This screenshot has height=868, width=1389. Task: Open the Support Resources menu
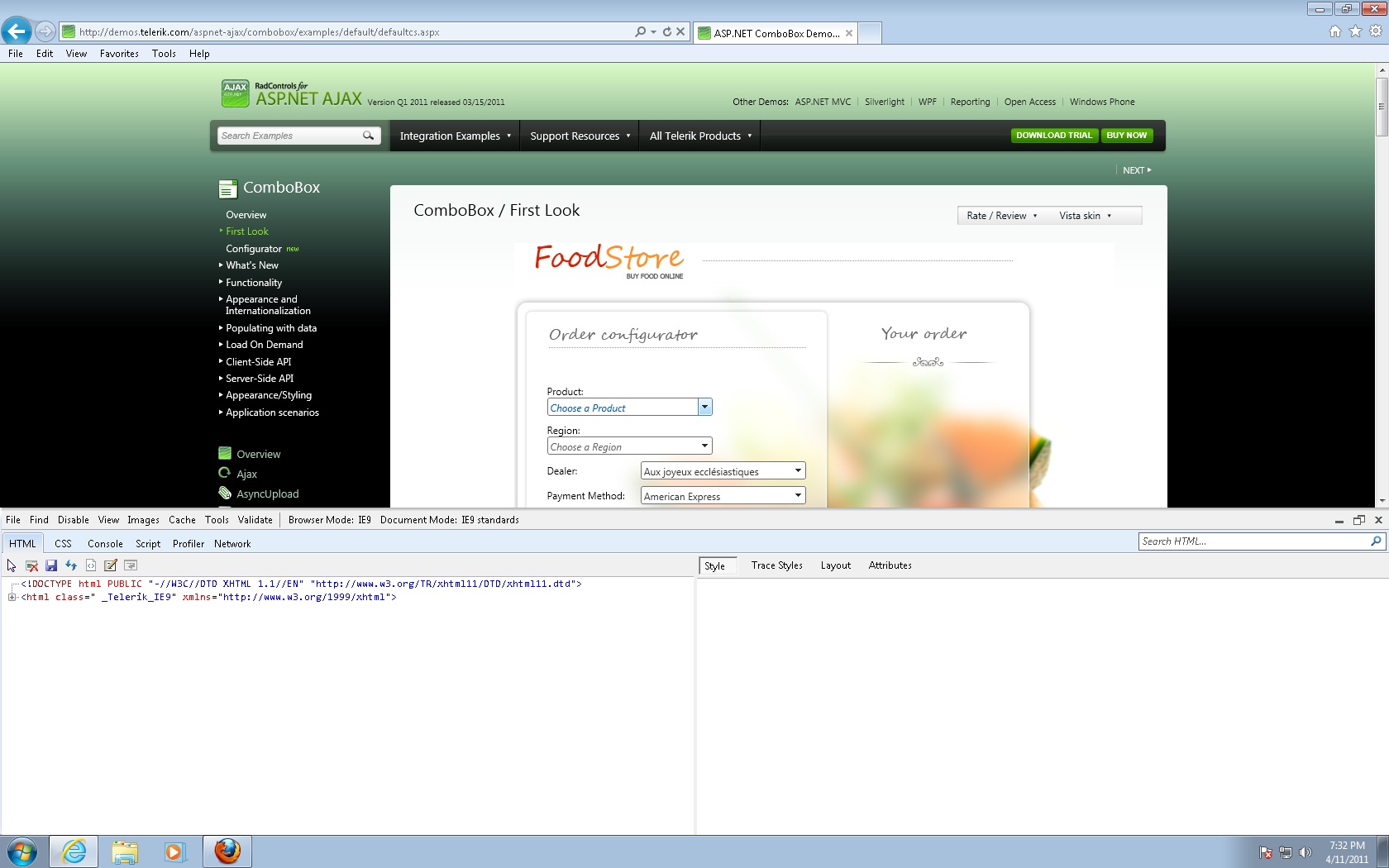coord(580,136)
